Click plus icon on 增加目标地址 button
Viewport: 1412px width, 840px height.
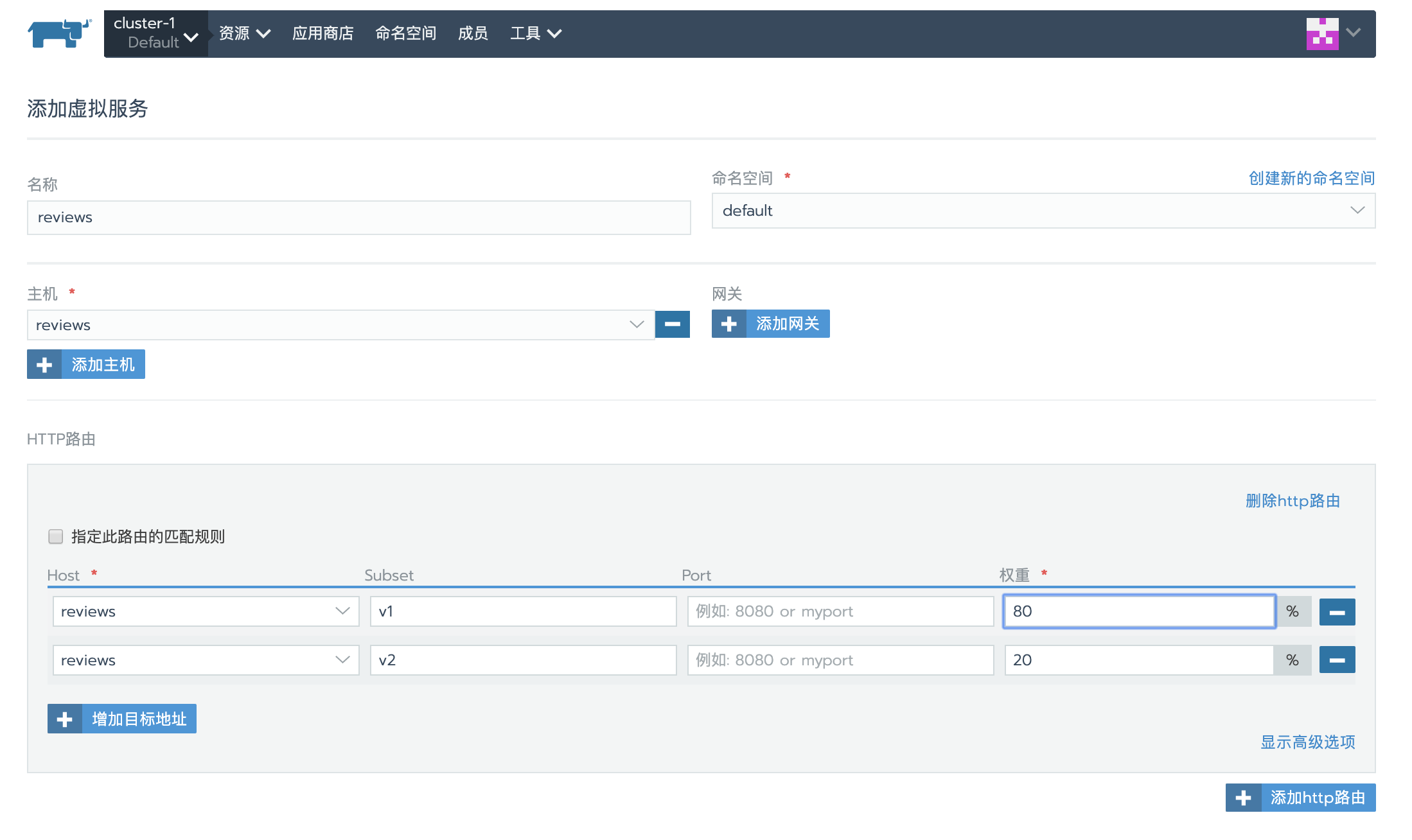pos(65,719)
